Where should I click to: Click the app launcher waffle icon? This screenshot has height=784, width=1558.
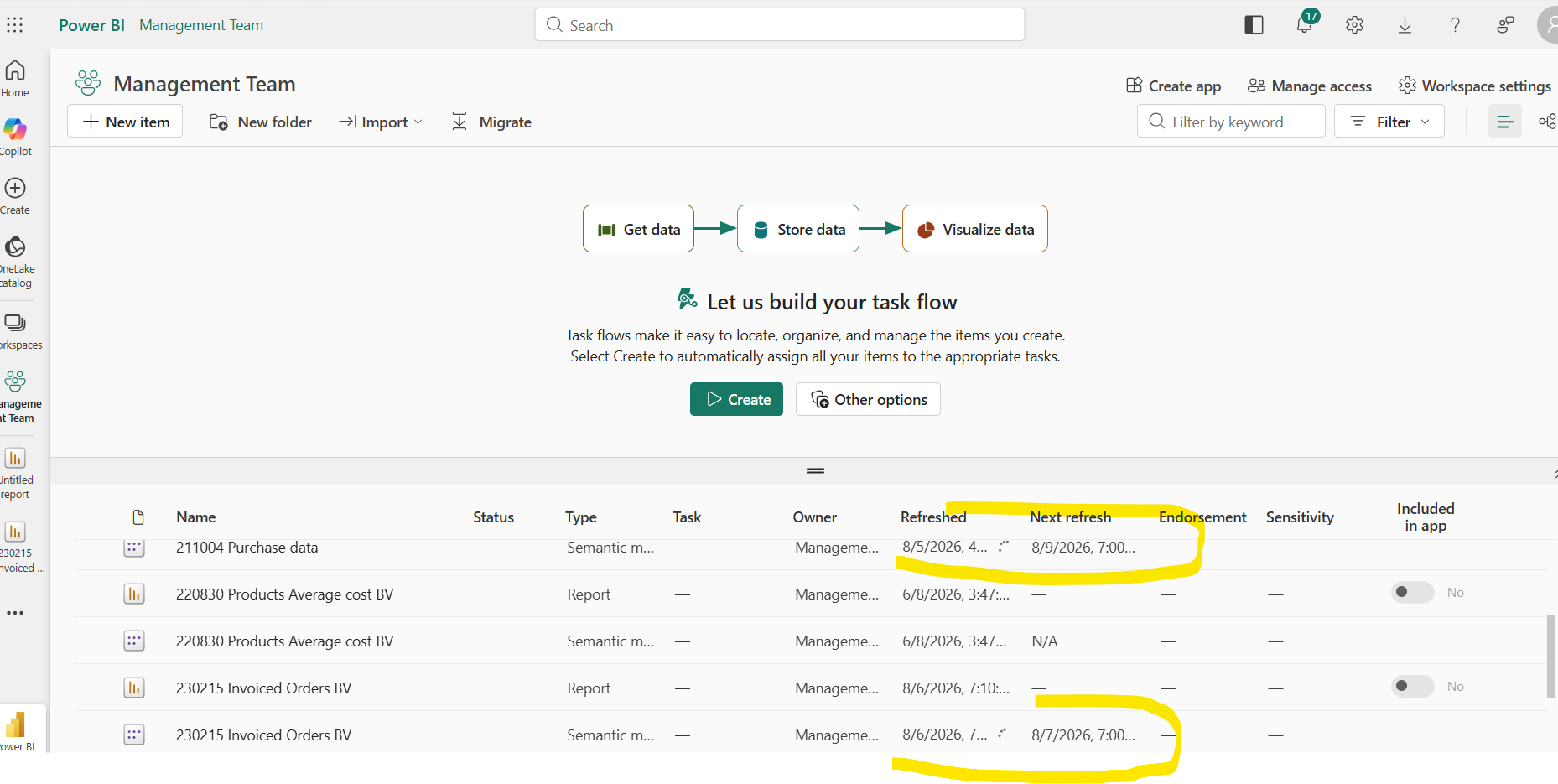[x=15, y=25]
